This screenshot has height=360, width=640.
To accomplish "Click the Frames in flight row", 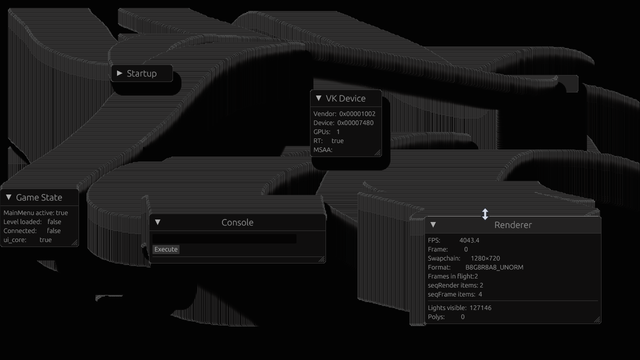I will click(x=453, y=276).
